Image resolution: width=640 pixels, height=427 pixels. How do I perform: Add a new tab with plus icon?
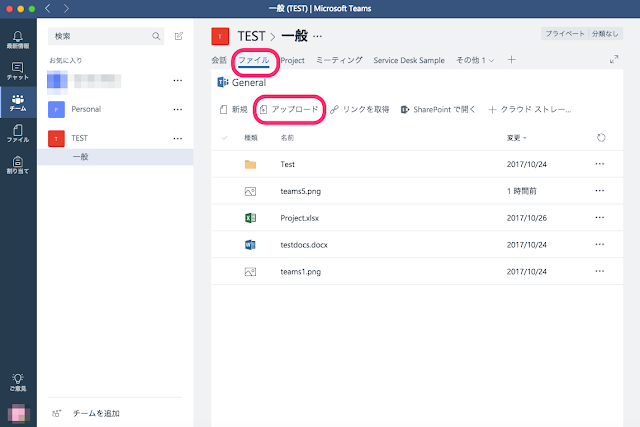(511, 60)
